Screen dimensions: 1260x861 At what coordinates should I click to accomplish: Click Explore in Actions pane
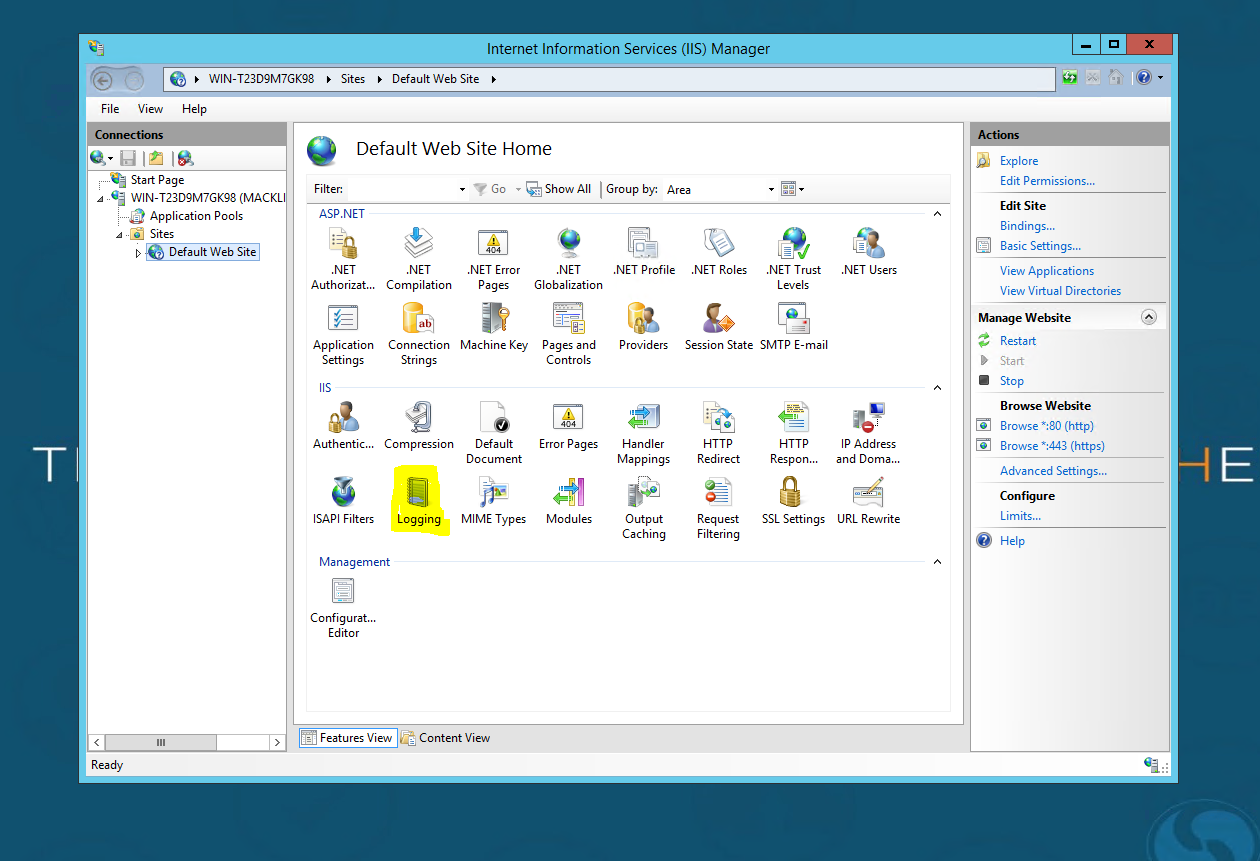[x=1019, y=161]
